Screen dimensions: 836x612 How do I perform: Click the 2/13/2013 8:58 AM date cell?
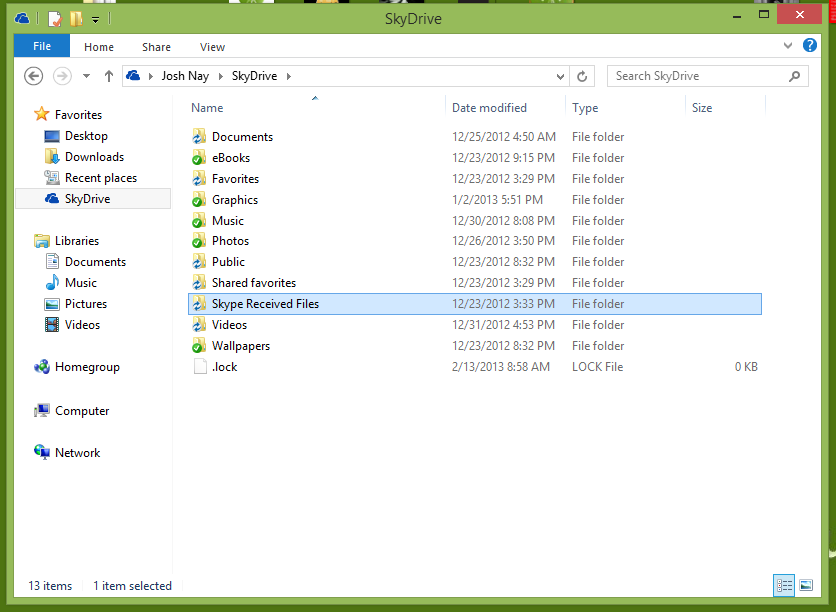[x=501, y=367]
